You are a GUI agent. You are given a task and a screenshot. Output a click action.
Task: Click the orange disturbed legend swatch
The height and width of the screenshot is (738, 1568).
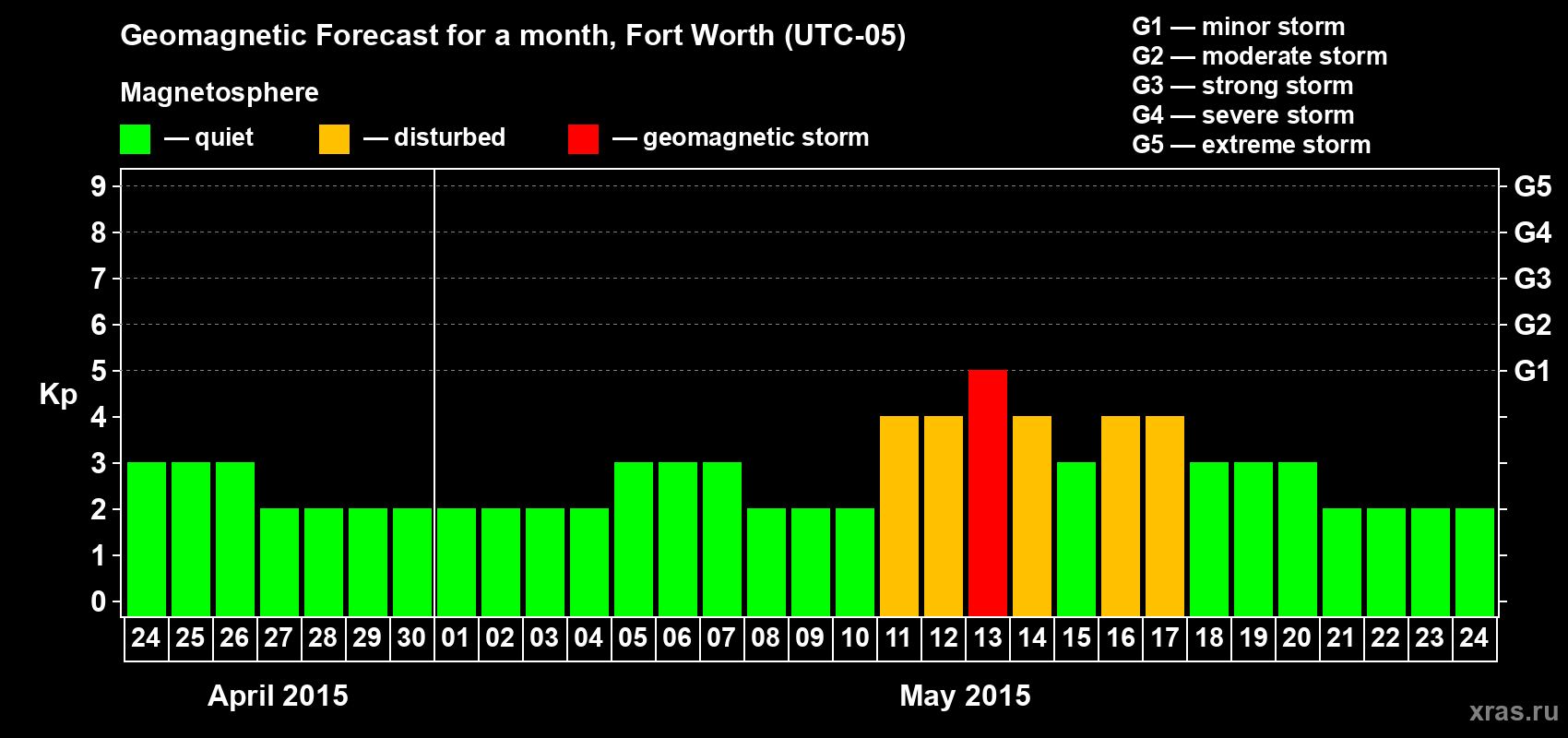335,139
